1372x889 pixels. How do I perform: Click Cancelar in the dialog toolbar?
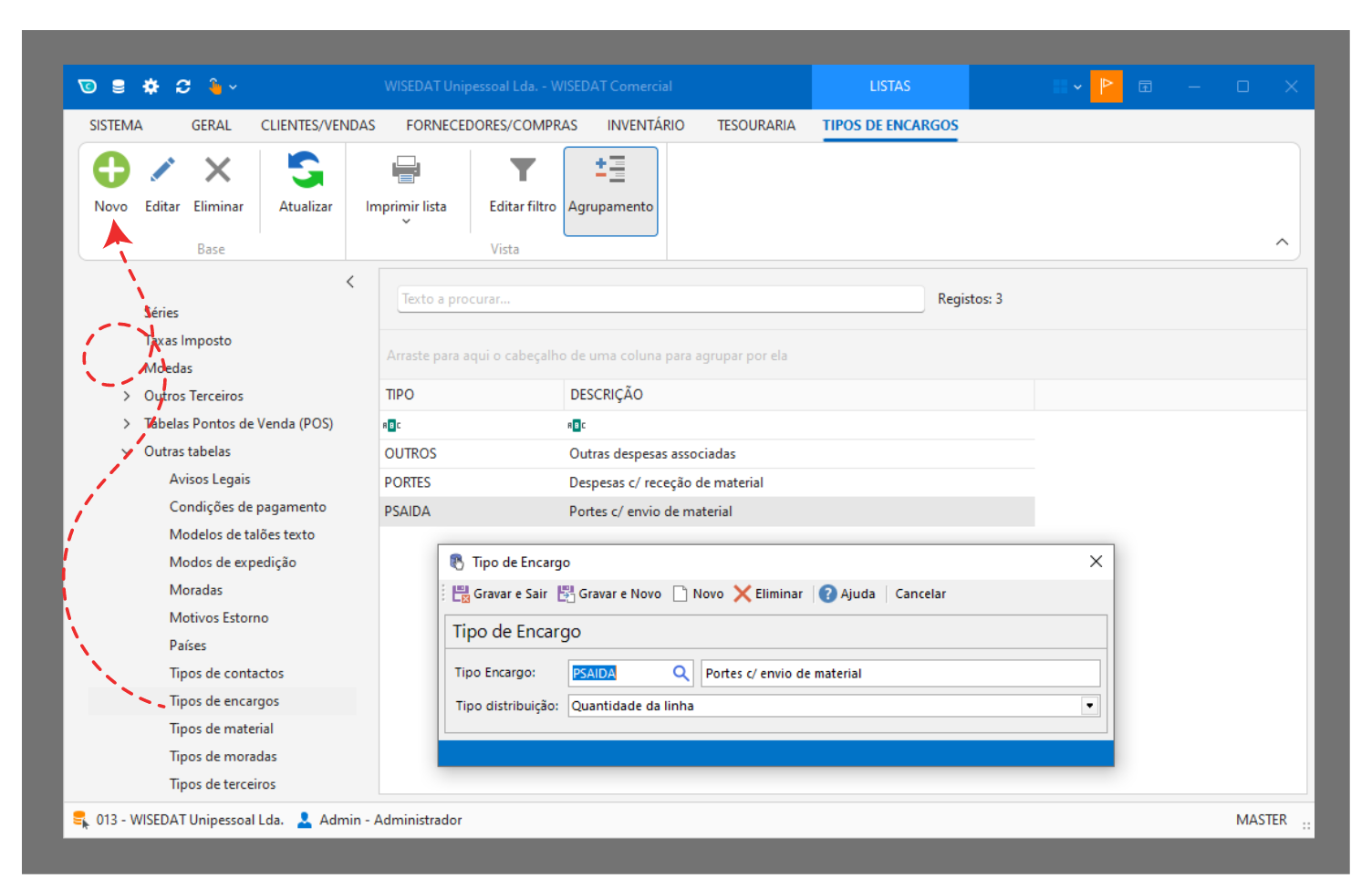920,594
